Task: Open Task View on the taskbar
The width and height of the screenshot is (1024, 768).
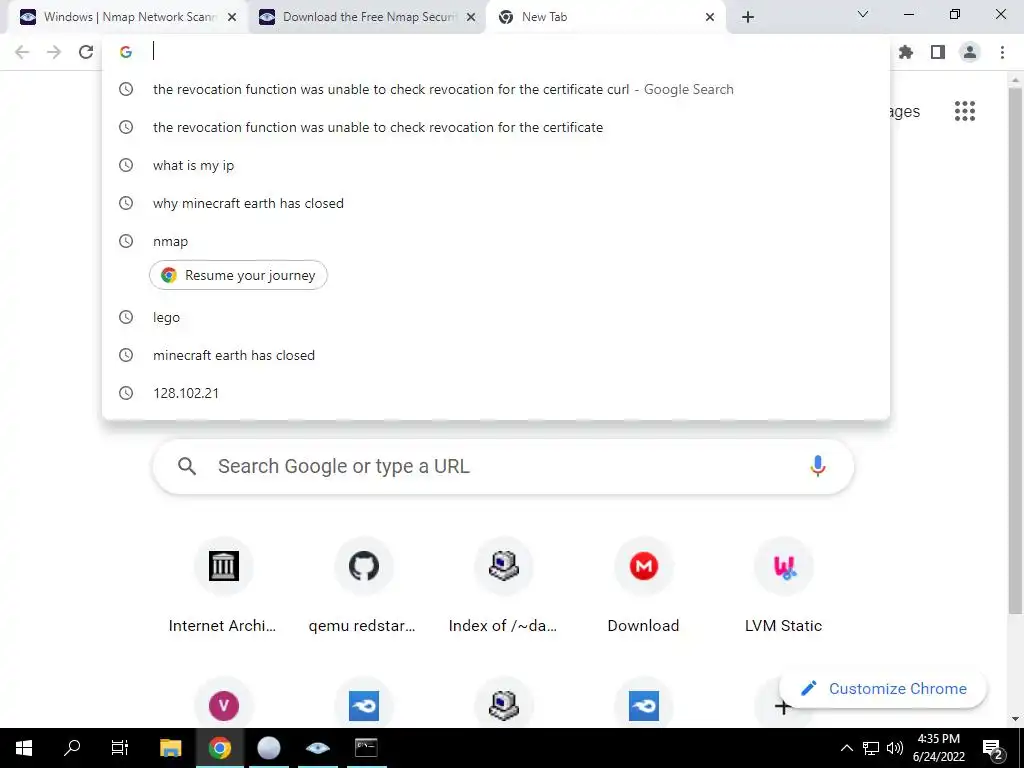Action: pos(120,748)
